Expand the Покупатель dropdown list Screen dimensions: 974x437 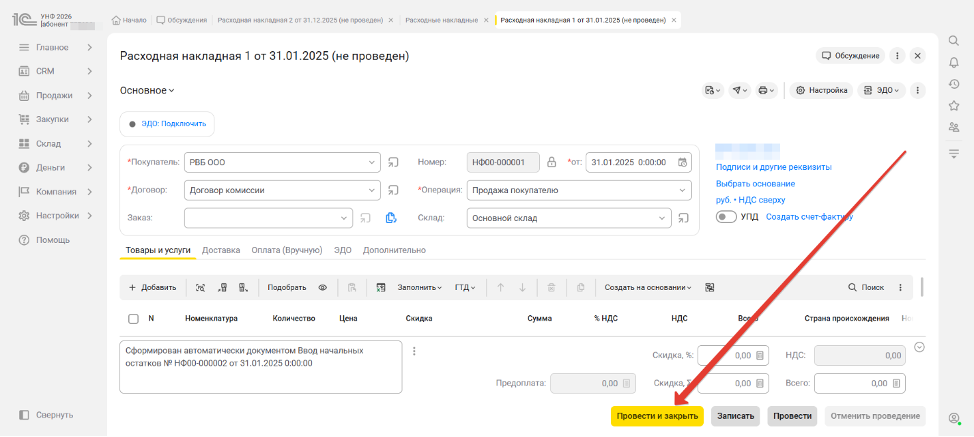tap(372, 162)
